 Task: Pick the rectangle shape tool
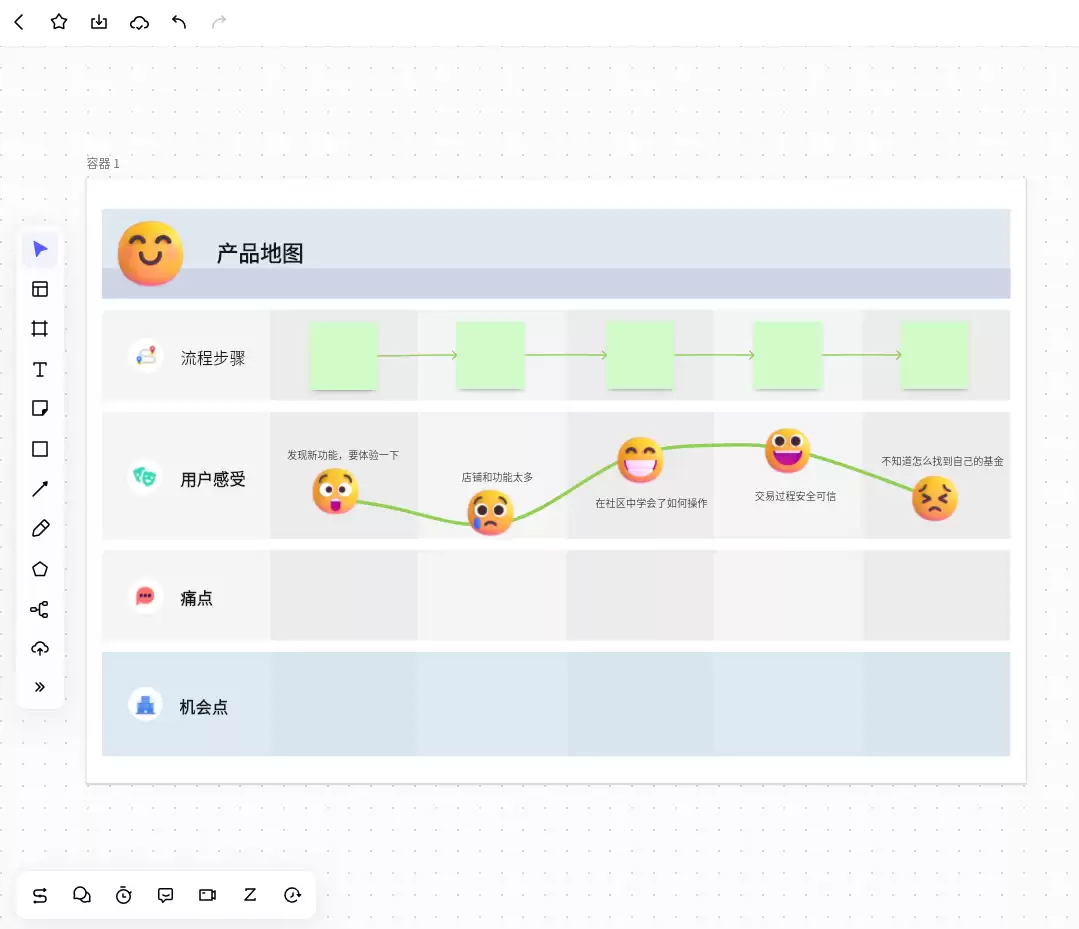[x=40, y=449]
